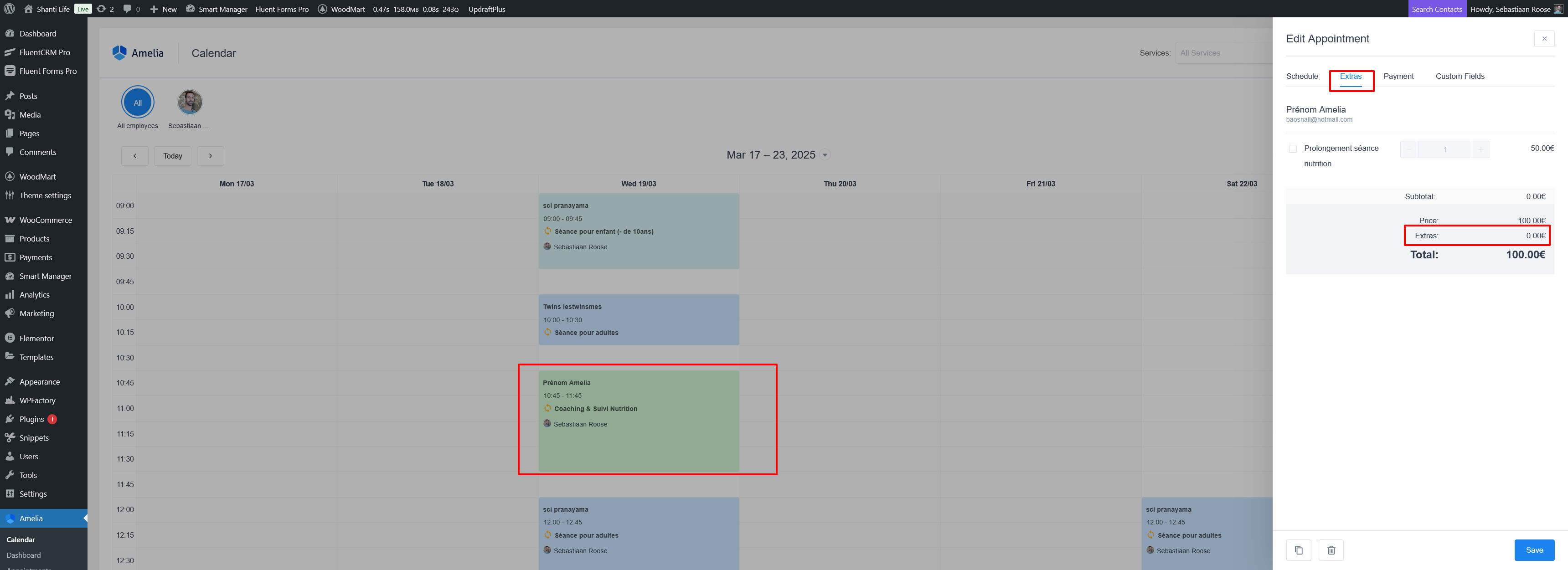Switch to the Payment tab
Viewport: 1568px width, 570px height.
coord(1398,77)
